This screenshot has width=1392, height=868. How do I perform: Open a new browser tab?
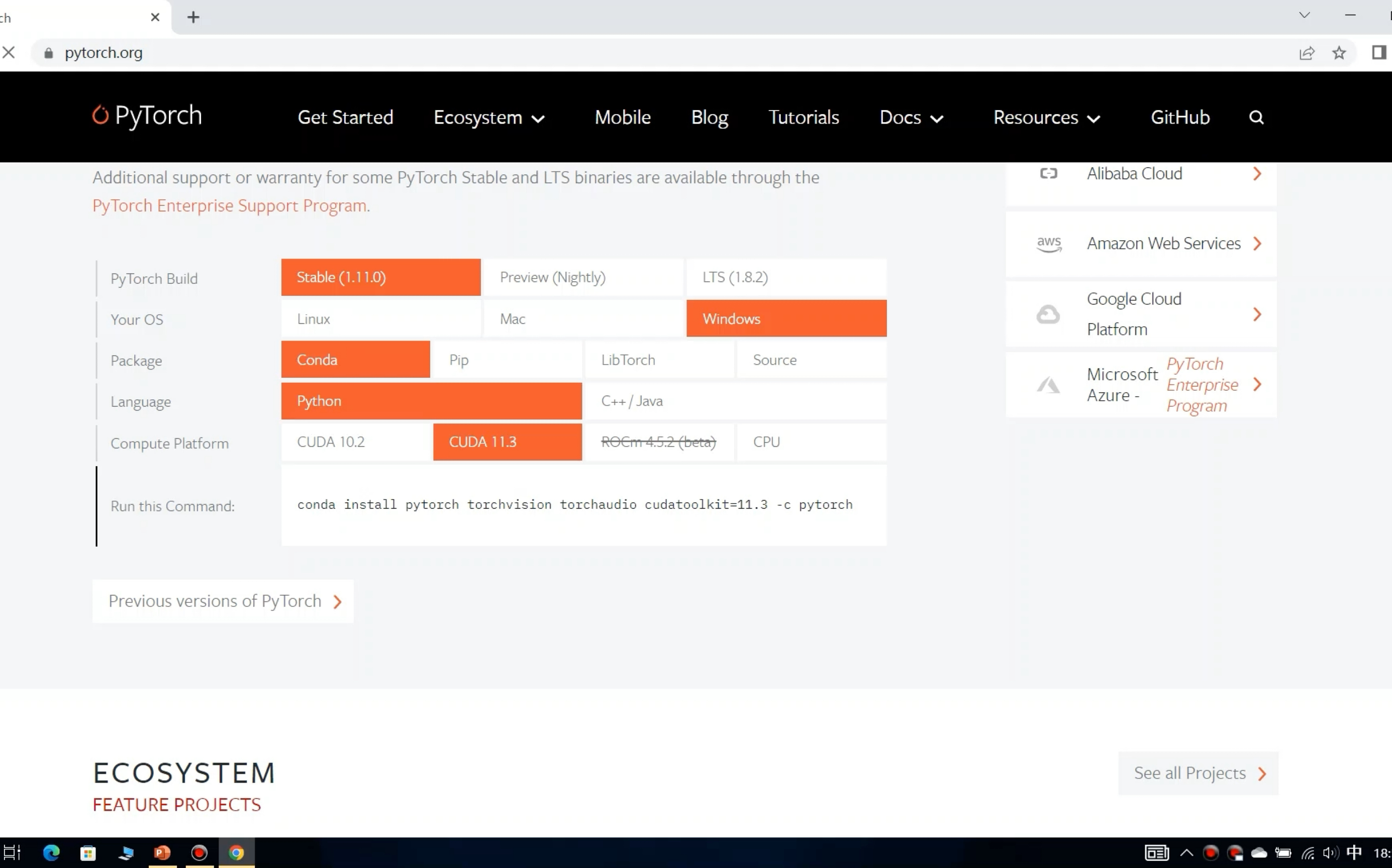click(193, 17)
